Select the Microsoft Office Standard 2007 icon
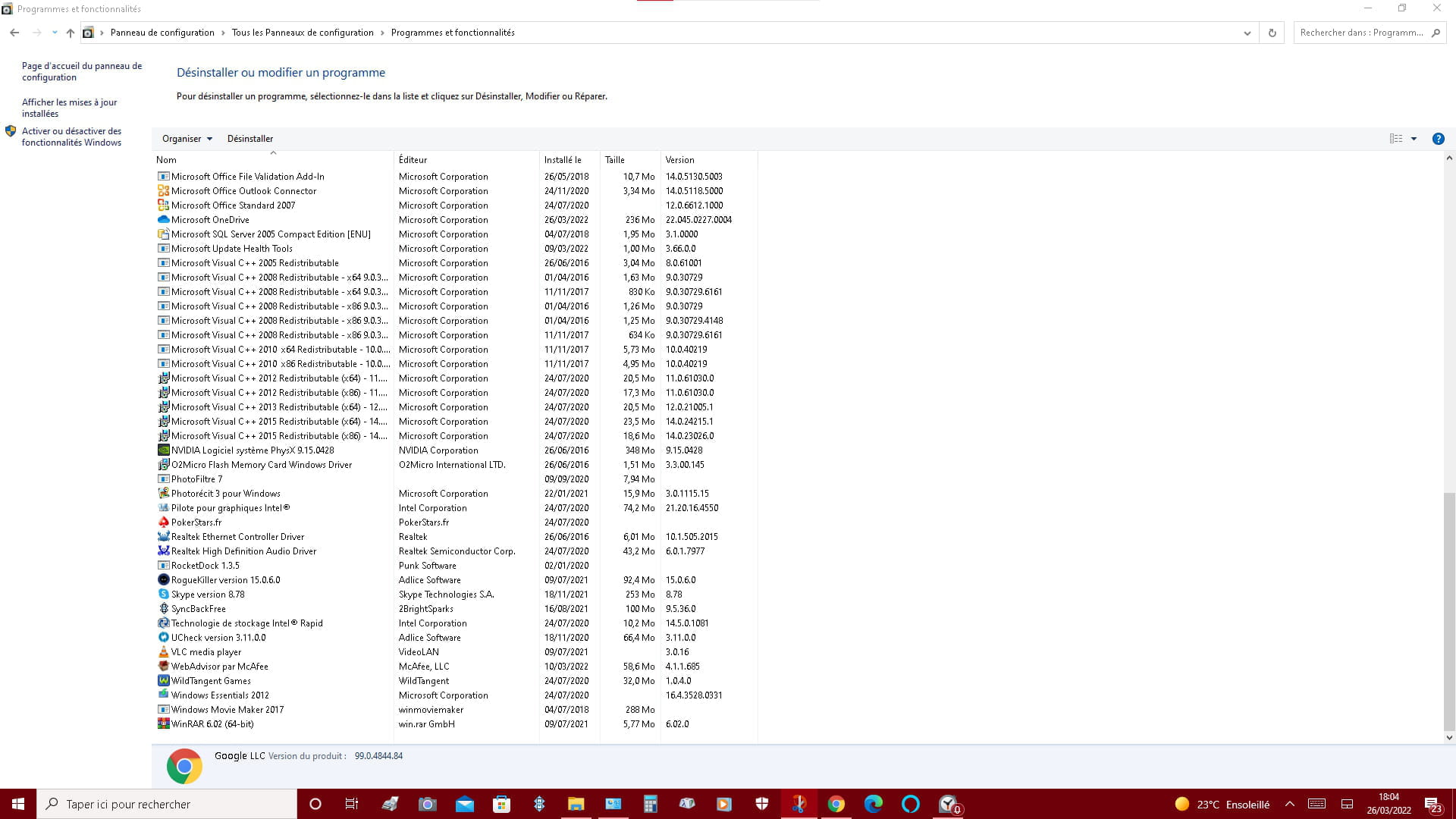 tap(163, 206)
